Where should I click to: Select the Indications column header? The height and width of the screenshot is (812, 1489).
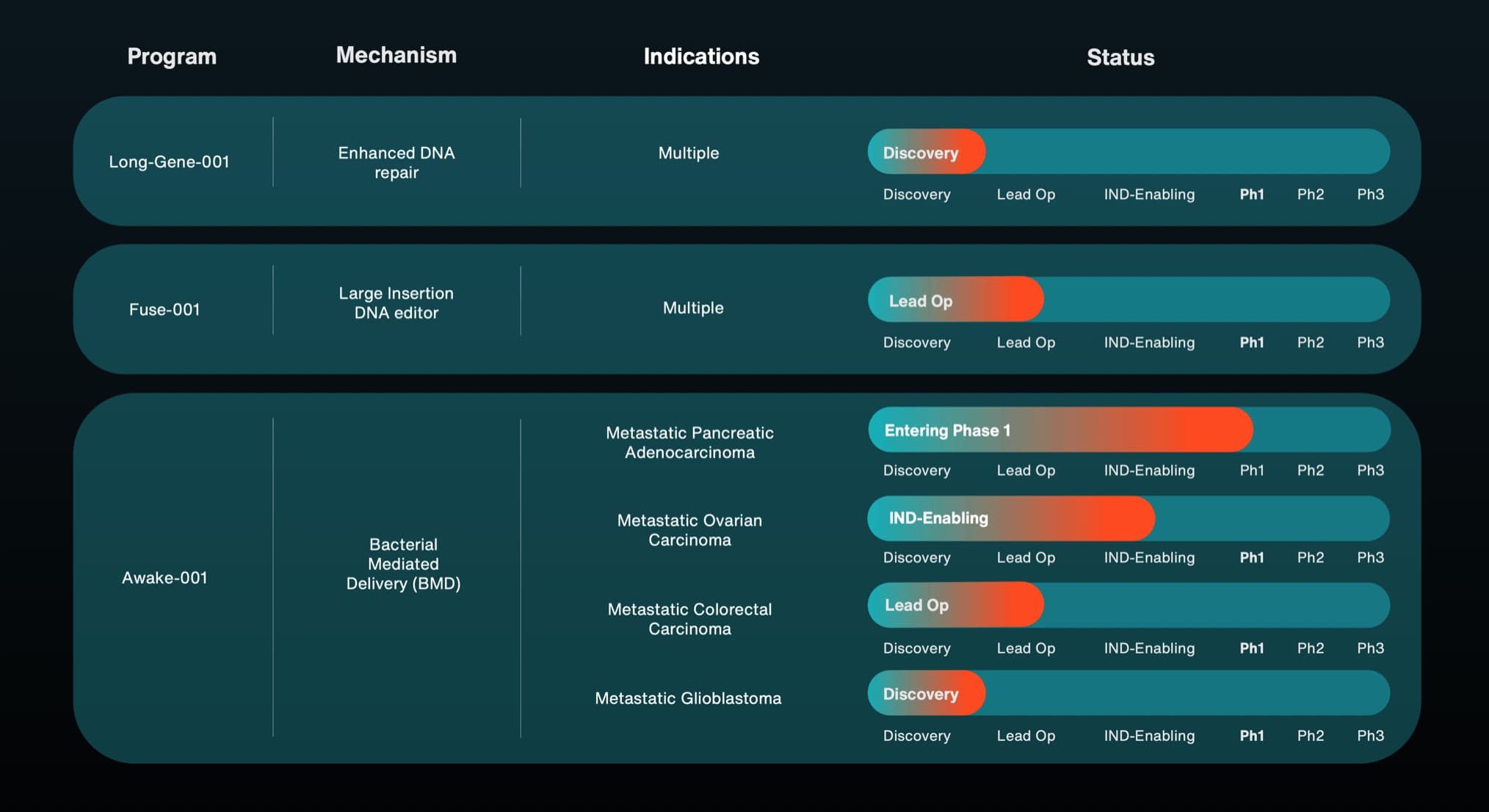(701, 57)
